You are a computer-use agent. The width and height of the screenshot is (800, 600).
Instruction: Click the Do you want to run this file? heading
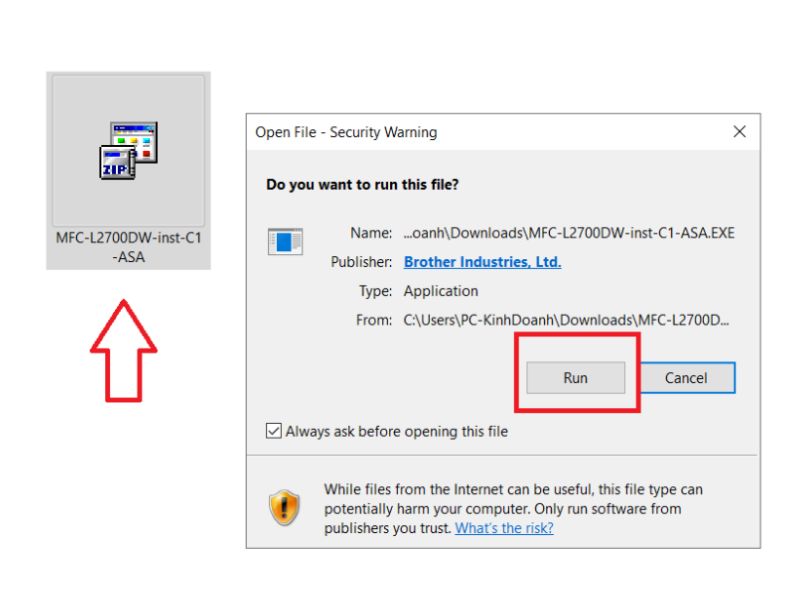coord(362,184)
